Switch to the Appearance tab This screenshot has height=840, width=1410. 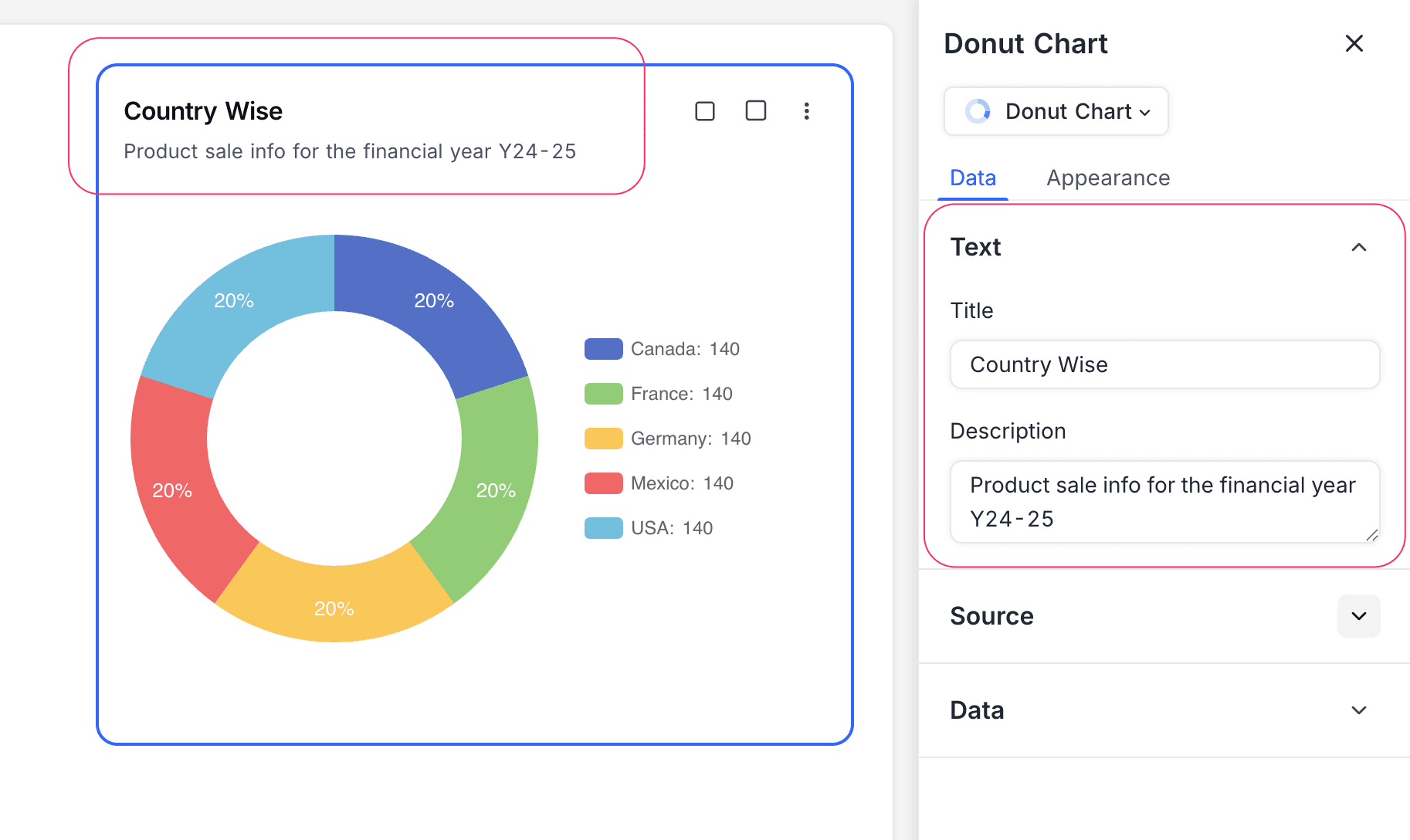[x=1107, y=178]
